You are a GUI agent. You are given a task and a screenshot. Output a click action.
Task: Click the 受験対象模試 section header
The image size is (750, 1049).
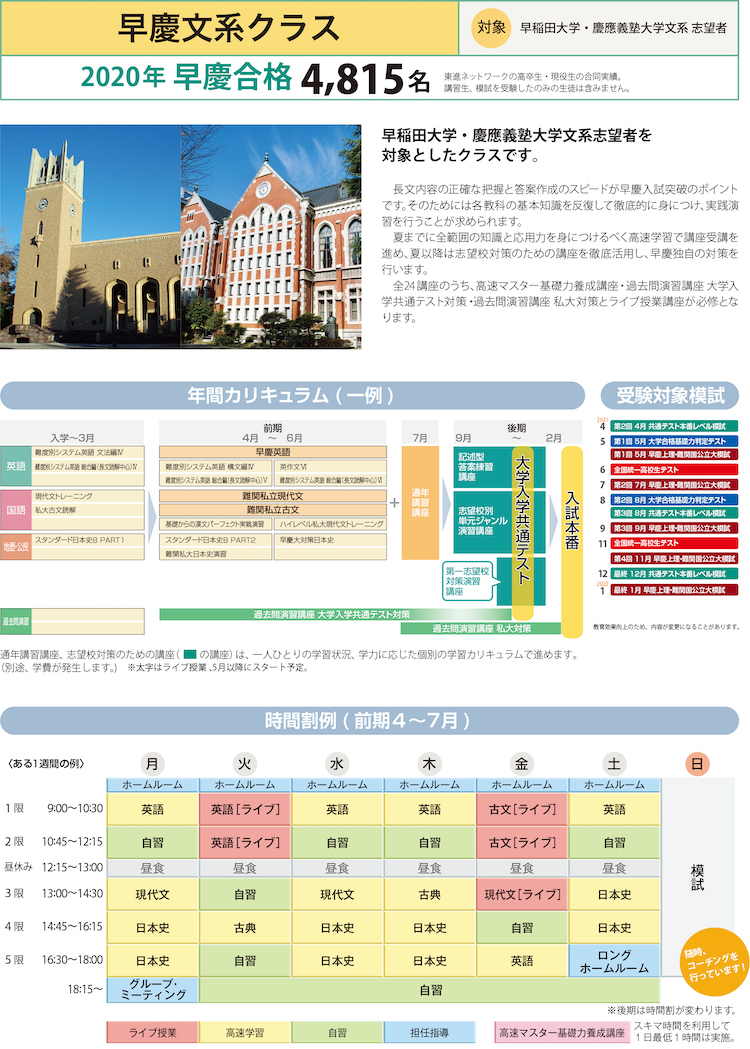tap(670, 395)
